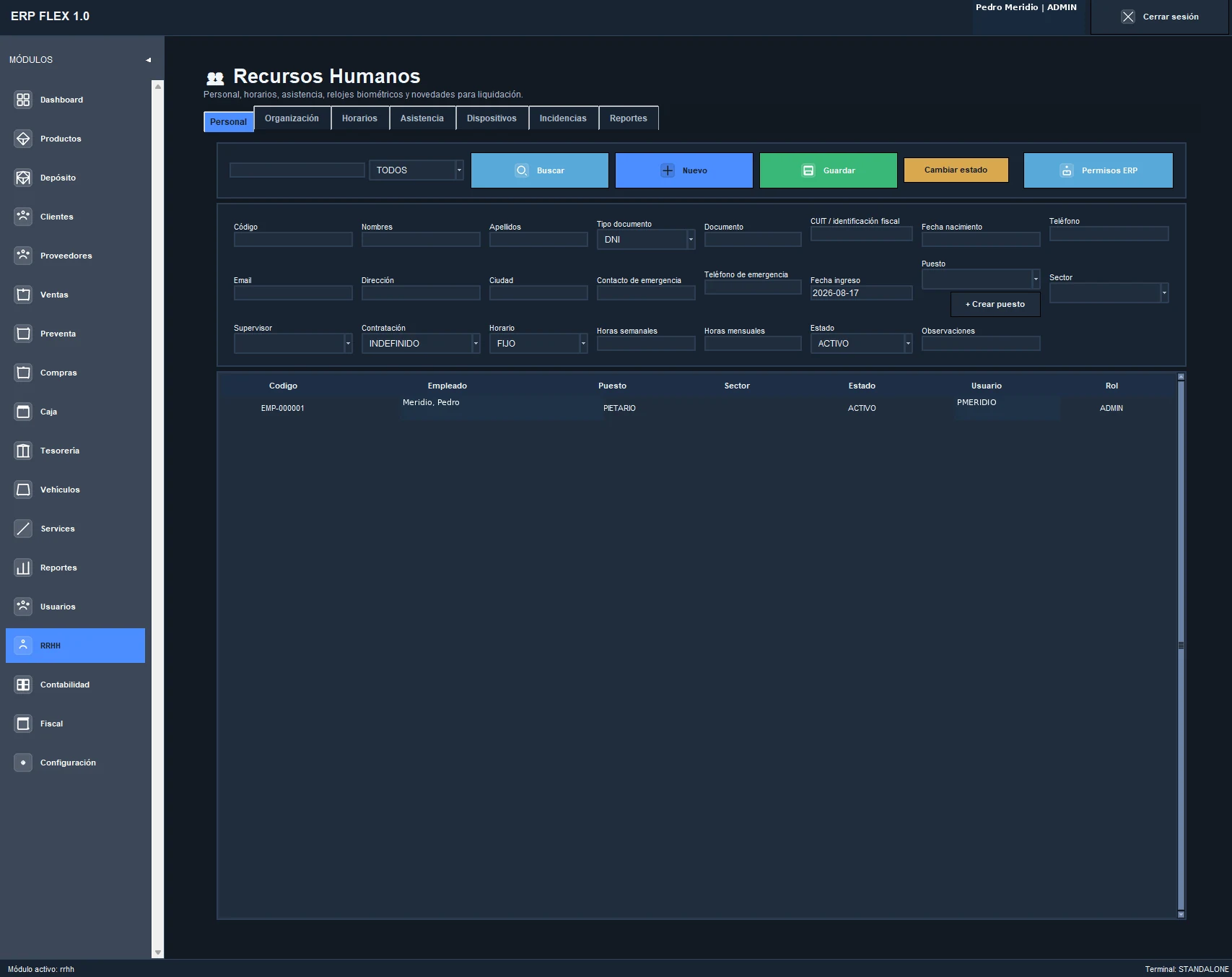Switch to the Dispositivos tab

click(492, 118)
